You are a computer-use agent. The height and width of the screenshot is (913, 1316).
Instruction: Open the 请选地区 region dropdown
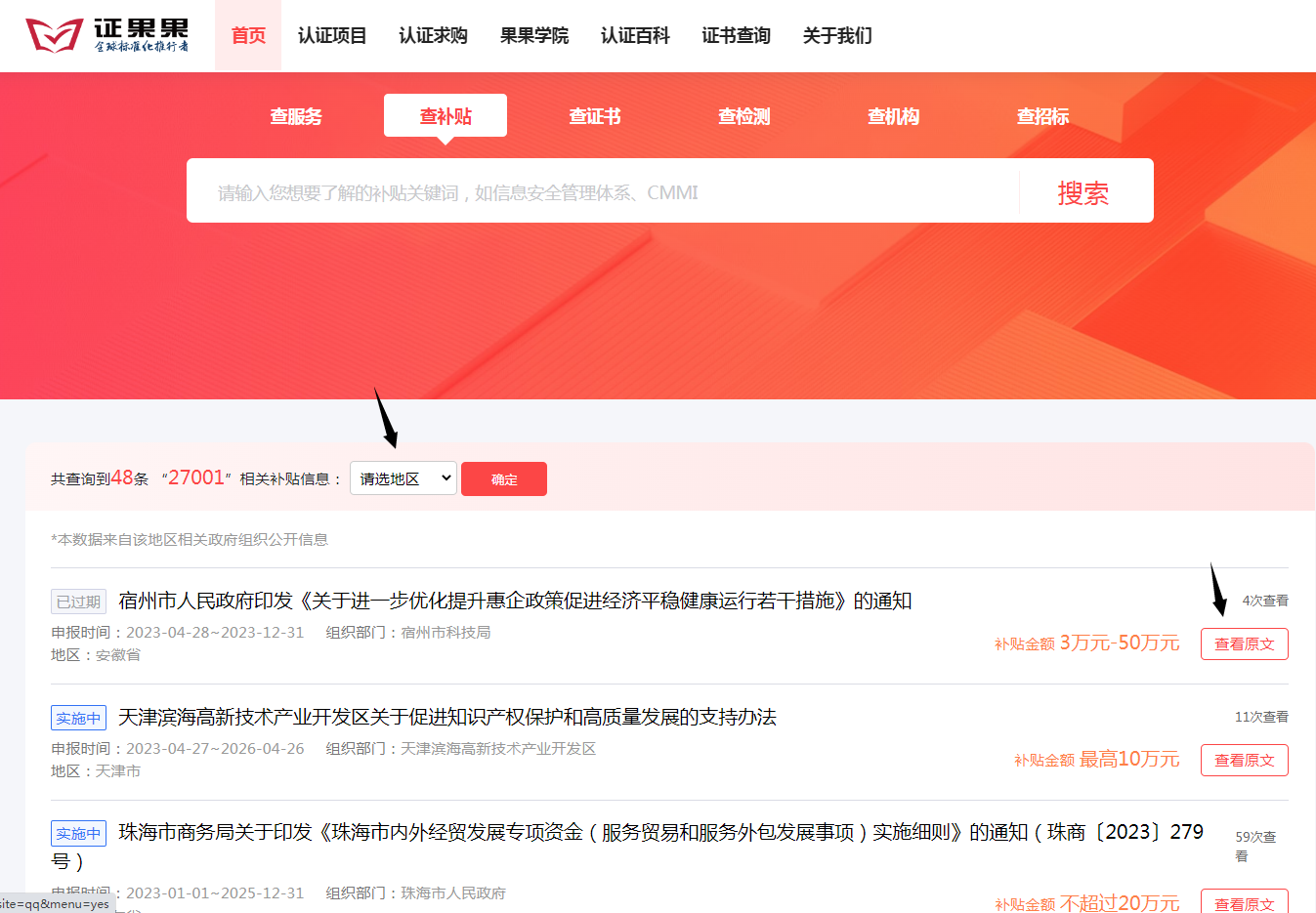click(x=403, y=478)
